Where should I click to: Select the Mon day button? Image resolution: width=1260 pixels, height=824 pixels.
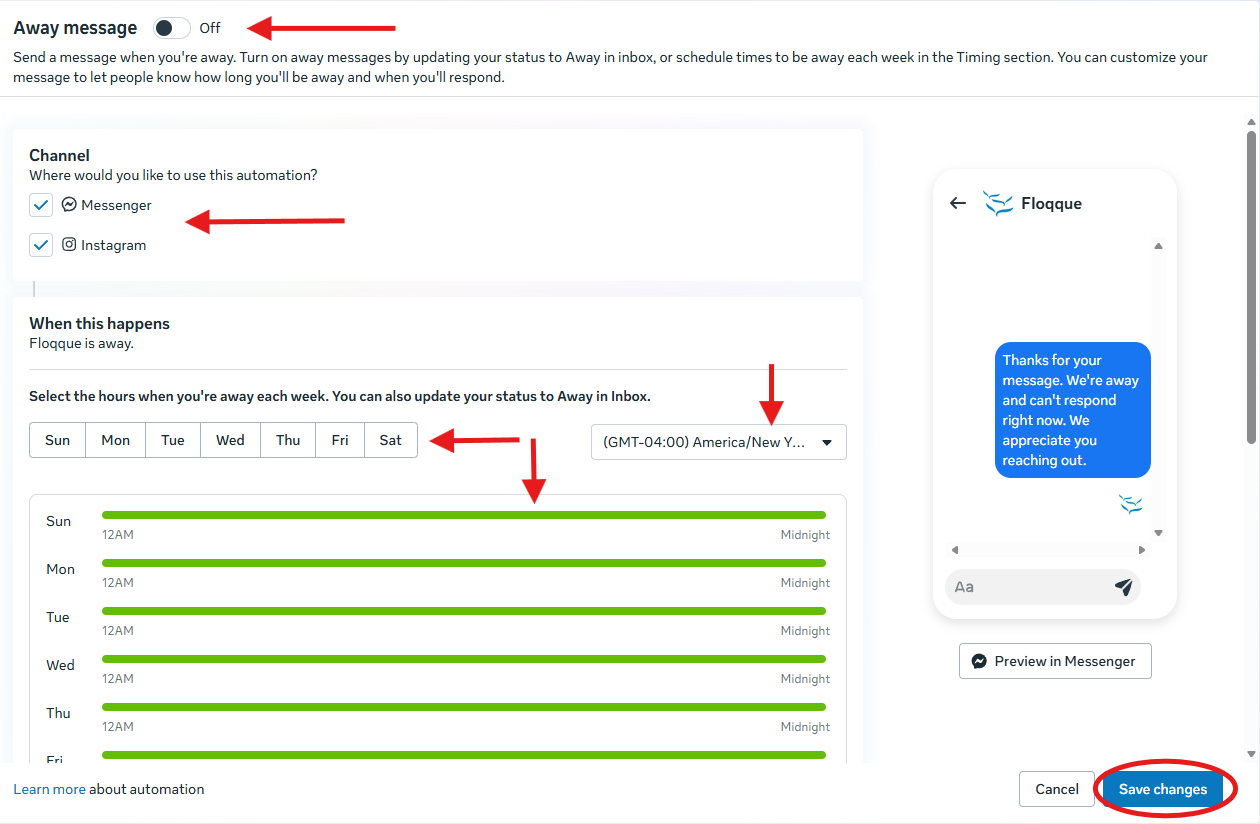[x=116, y=440]
